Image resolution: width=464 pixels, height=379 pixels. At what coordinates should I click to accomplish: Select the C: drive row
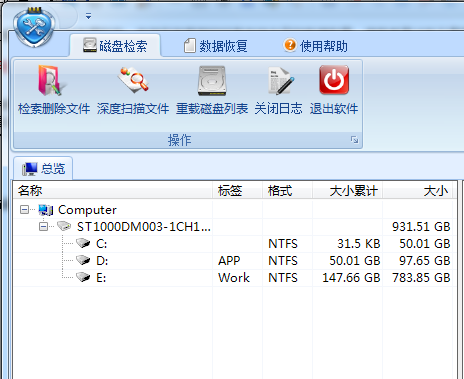[233, 244]
